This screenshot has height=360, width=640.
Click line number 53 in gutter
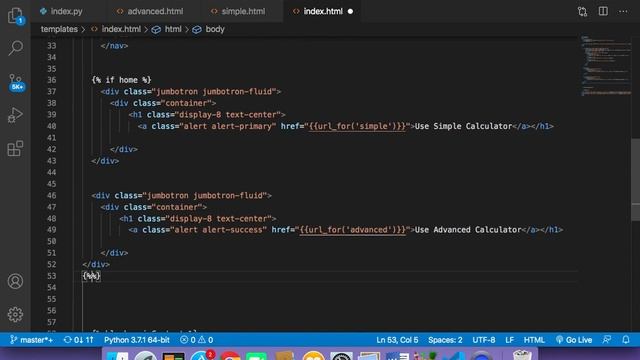51,276
